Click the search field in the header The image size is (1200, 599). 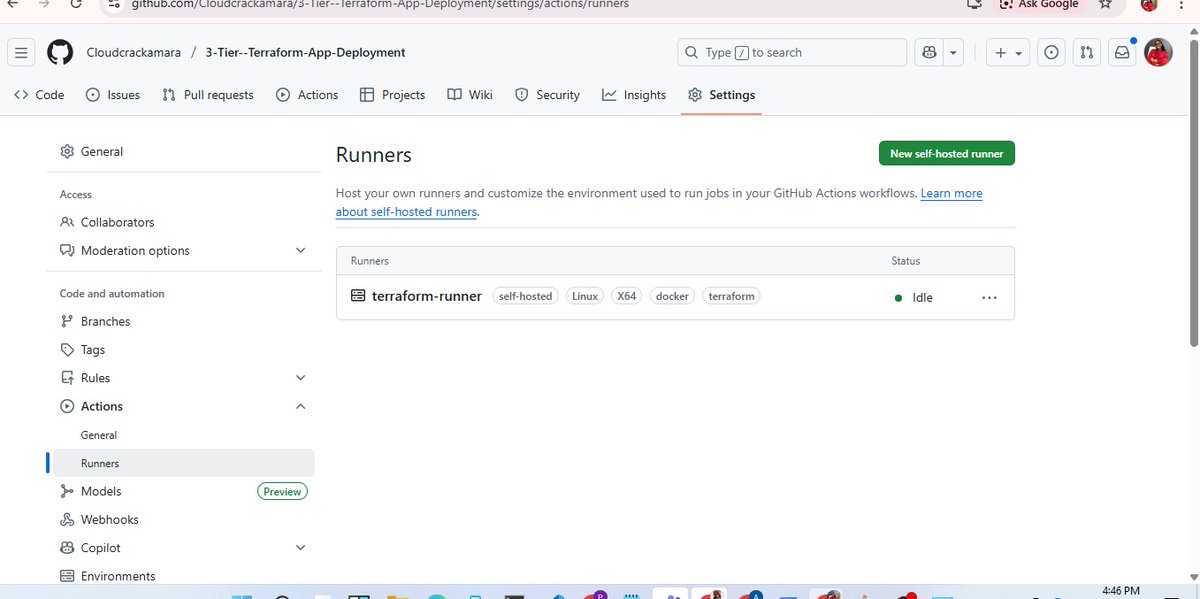tap(791, 51)
